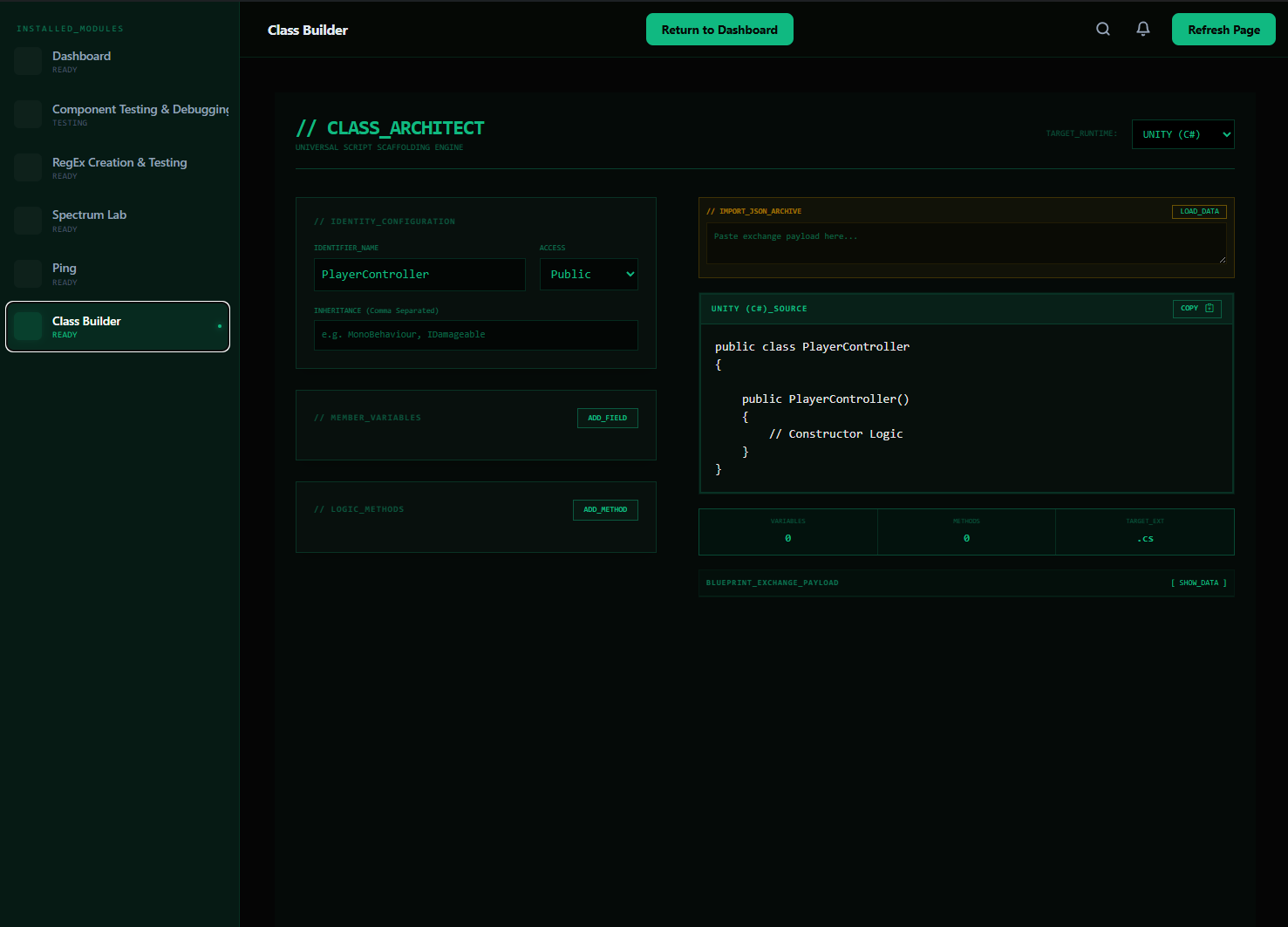Click the Class Builder module icon

click(x=28, y=326)
